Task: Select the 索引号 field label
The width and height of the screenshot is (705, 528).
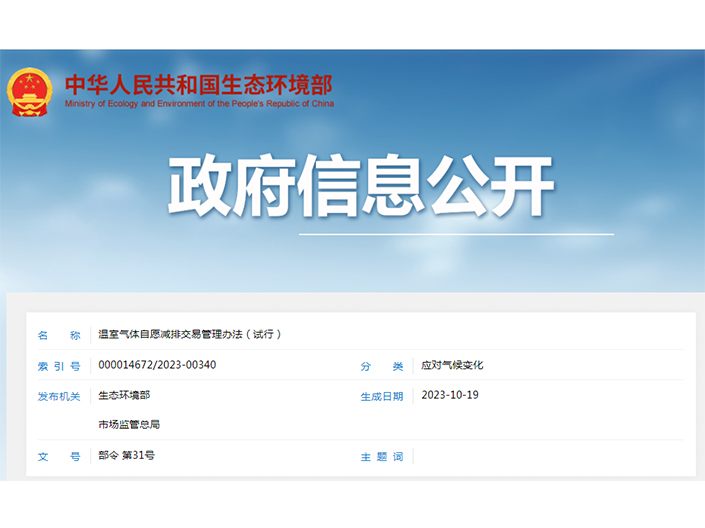Action: point(59,366)
